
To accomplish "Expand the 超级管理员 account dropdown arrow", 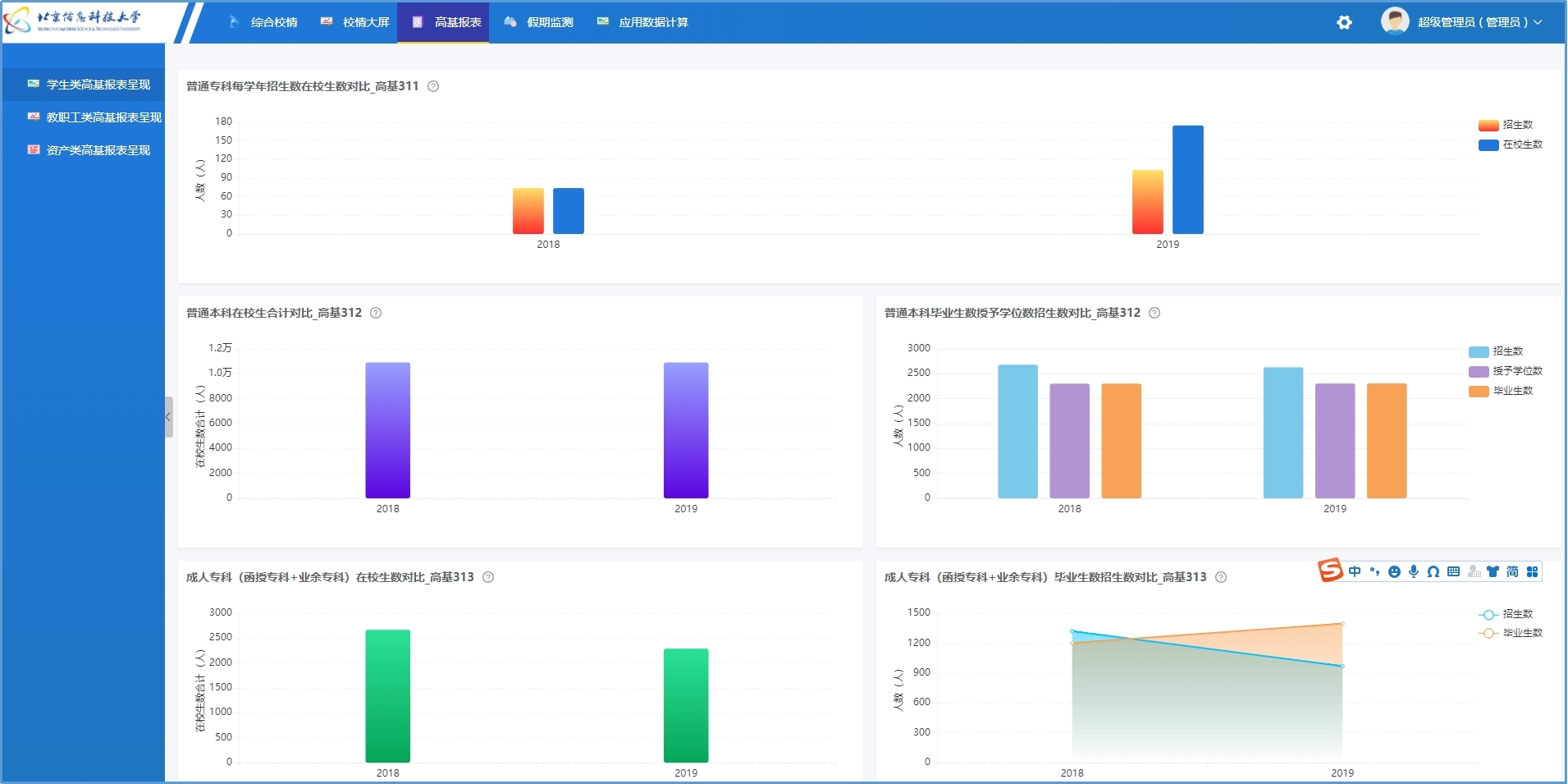I will click(x=1538, y=22).
